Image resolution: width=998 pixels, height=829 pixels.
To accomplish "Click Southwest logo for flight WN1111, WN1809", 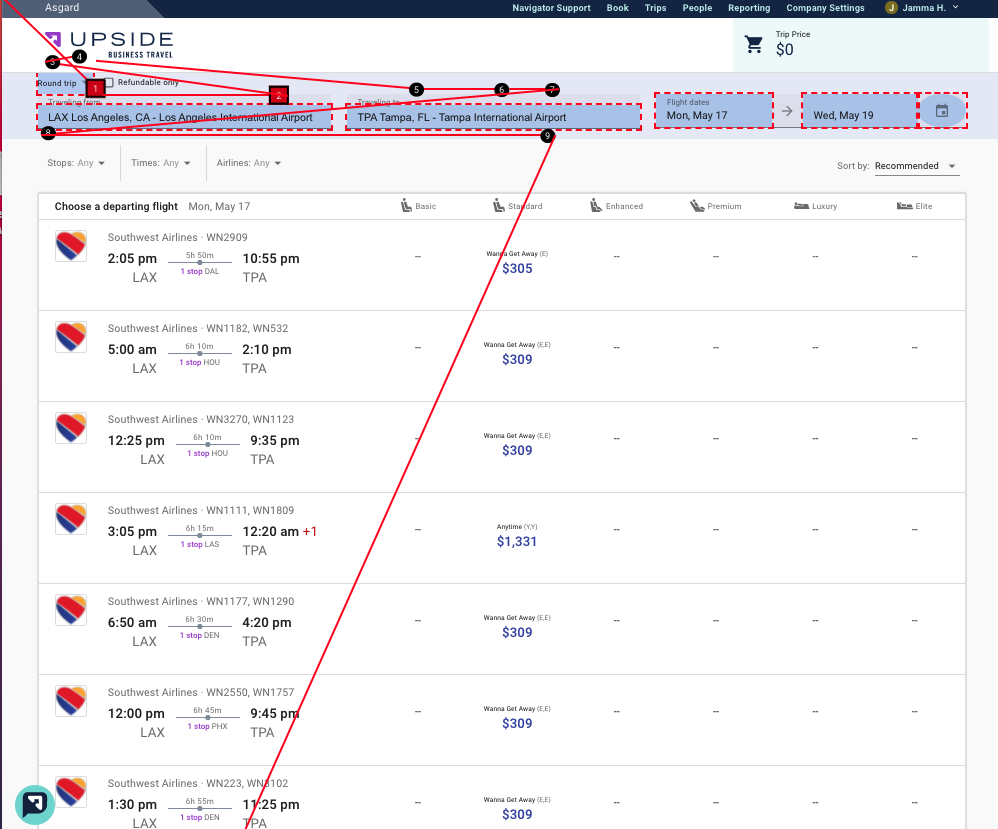I will pos(71,520).
